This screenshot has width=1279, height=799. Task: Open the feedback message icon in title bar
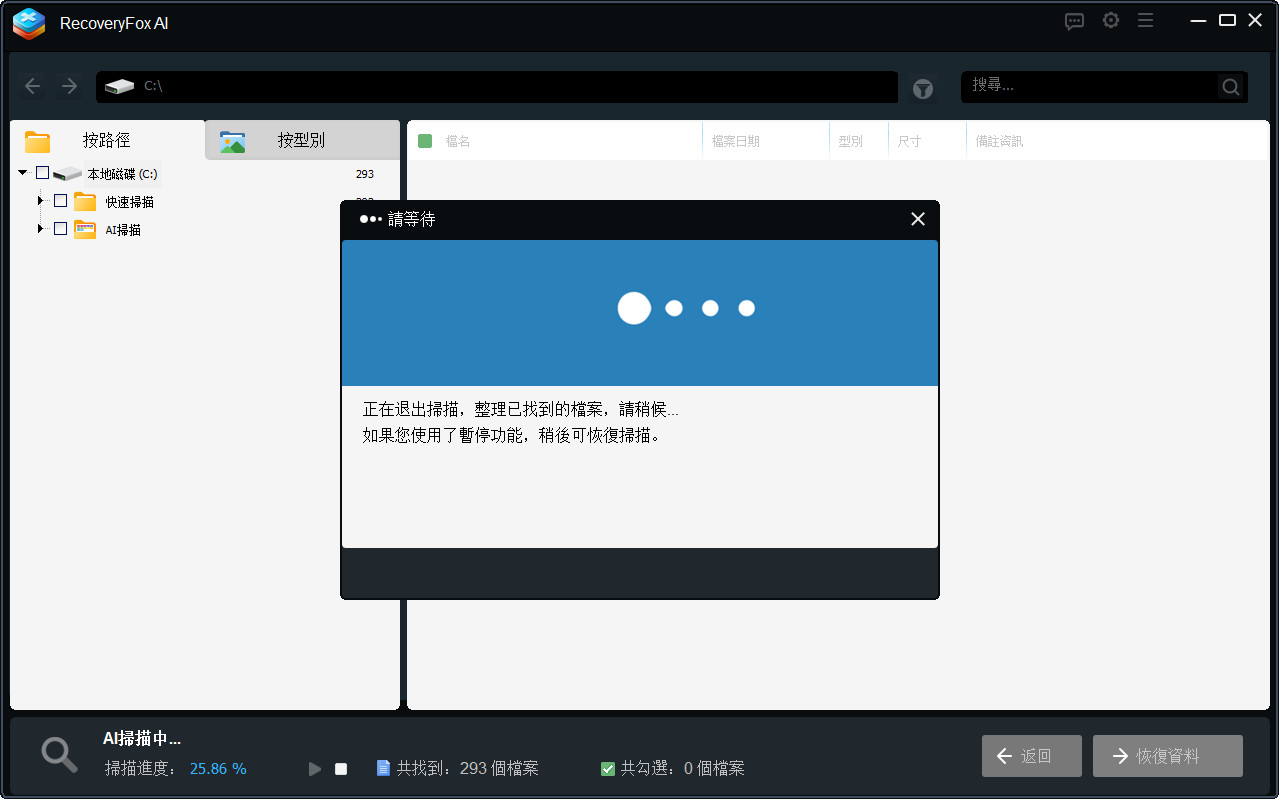coord(1074,20)
